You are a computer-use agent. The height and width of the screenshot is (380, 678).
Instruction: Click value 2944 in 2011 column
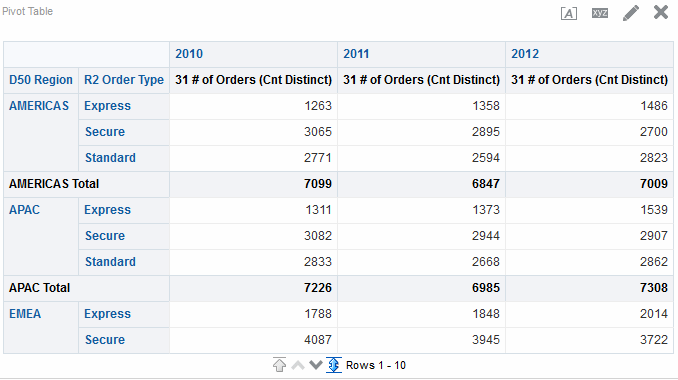click(486, 236)
